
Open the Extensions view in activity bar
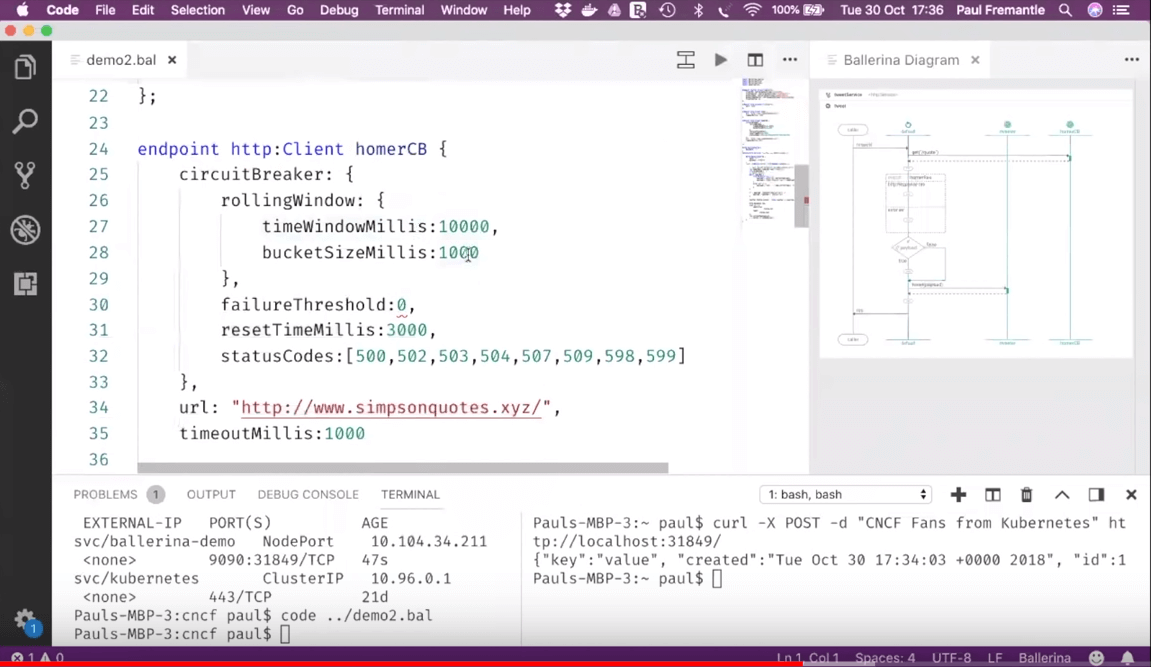[25, 284]
